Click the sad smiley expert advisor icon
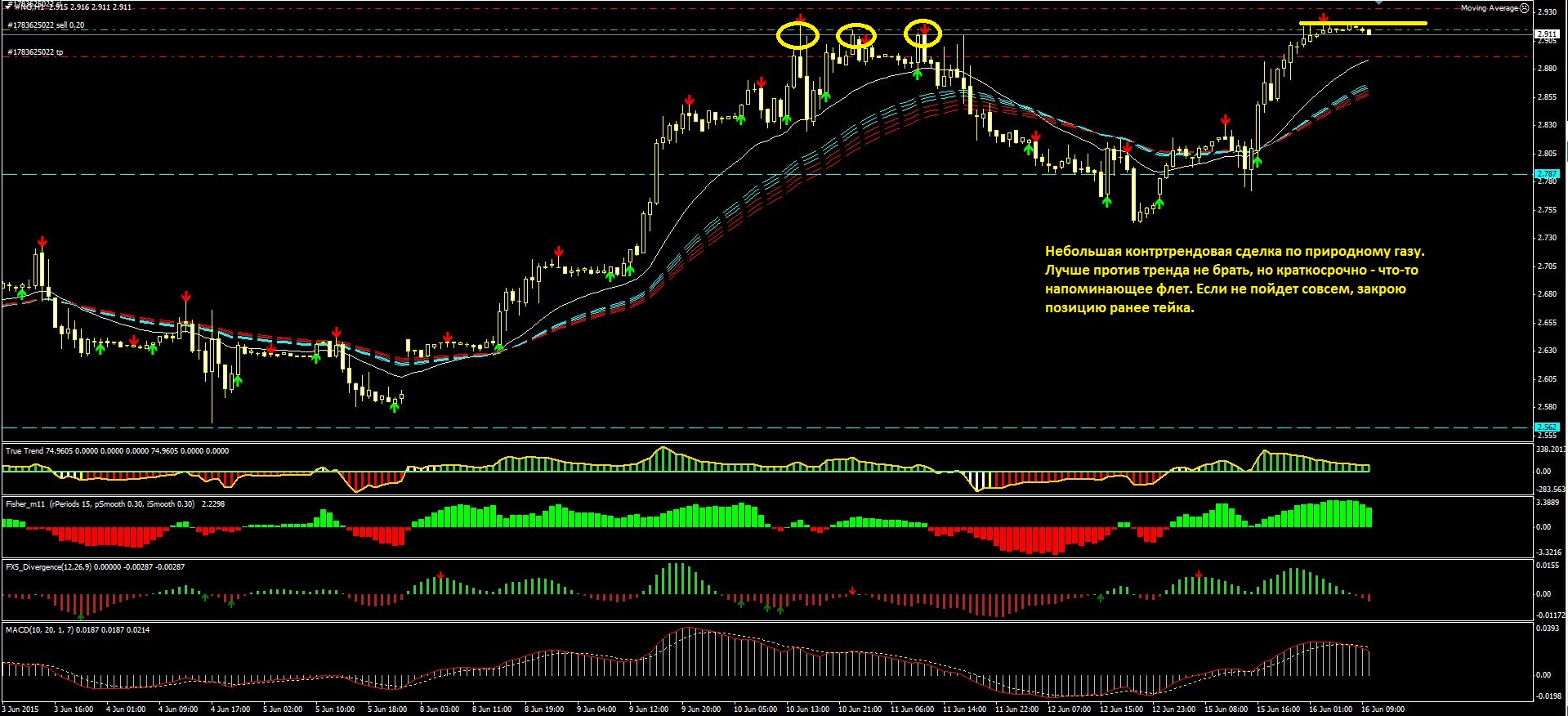 pyautogui.click(x=1524, y=7)
